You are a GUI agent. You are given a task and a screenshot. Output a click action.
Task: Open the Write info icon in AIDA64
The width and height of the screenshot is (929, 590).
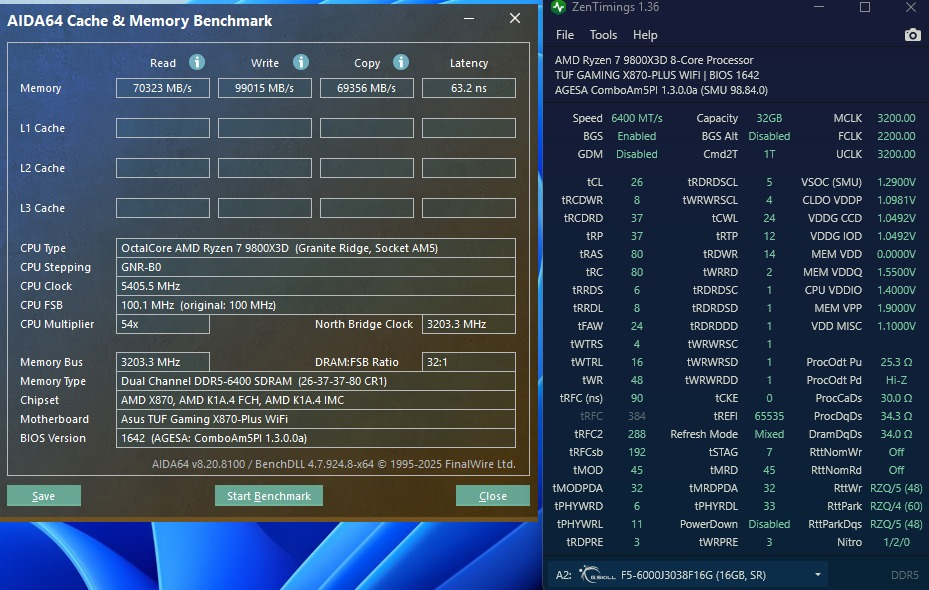[301, 62]
